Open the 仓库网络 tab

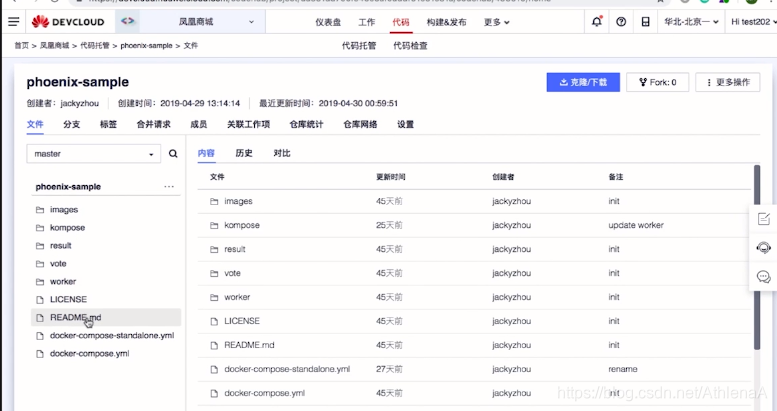(360, 124)
